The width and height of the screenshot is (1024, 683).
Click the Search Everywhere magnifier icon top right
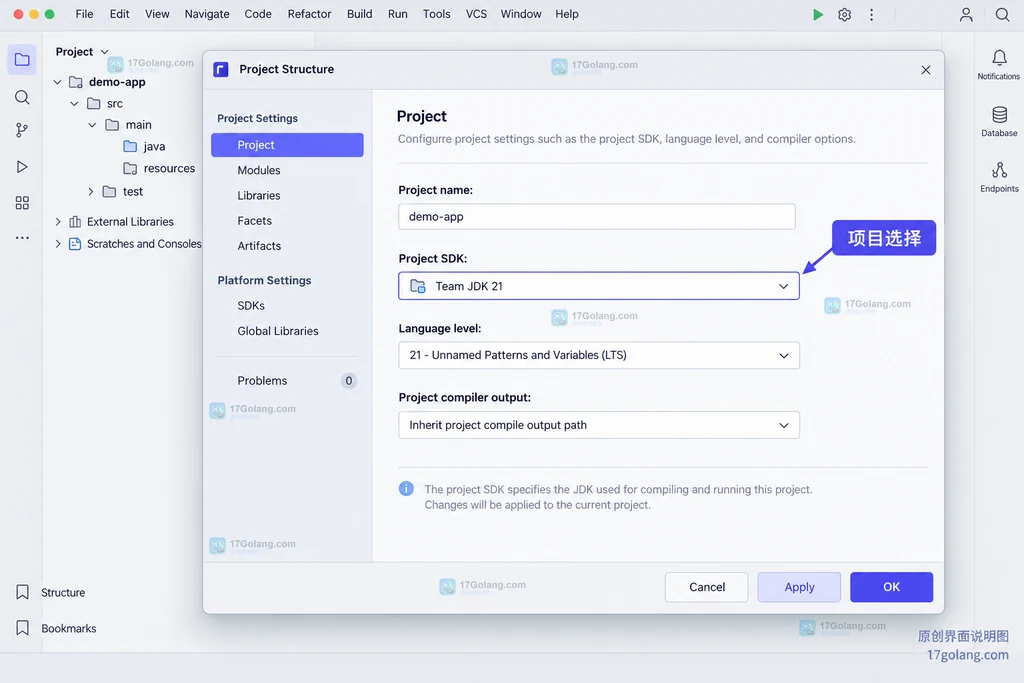[1002, 14]
